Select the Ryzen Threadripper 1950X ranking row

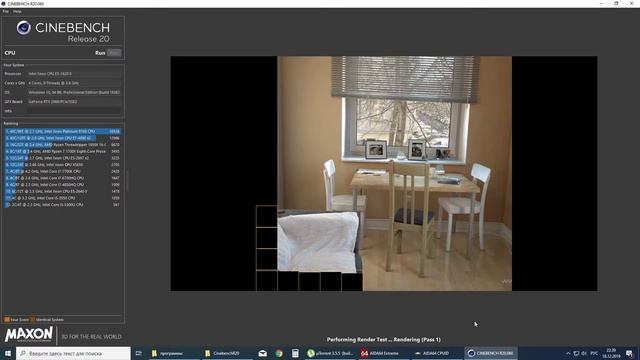(x=63, y=144)
